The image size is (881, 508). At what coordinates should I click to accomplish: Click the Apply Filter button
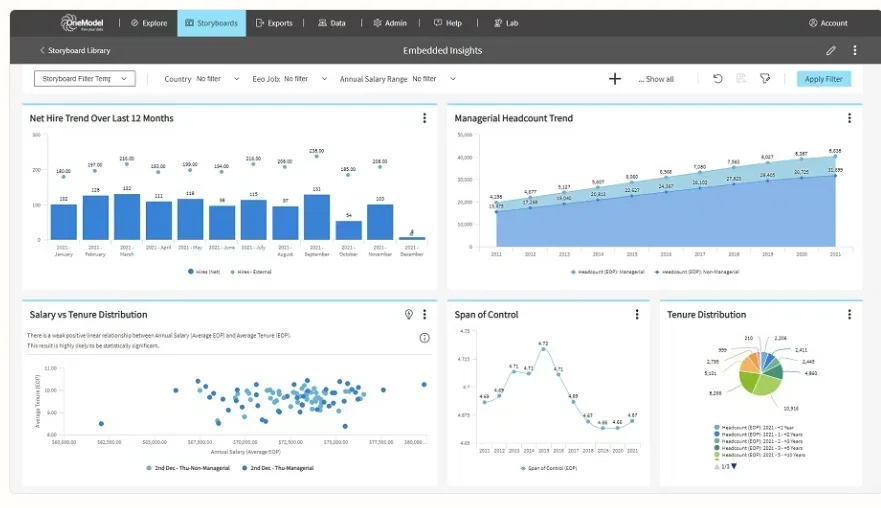click(824, 79)
